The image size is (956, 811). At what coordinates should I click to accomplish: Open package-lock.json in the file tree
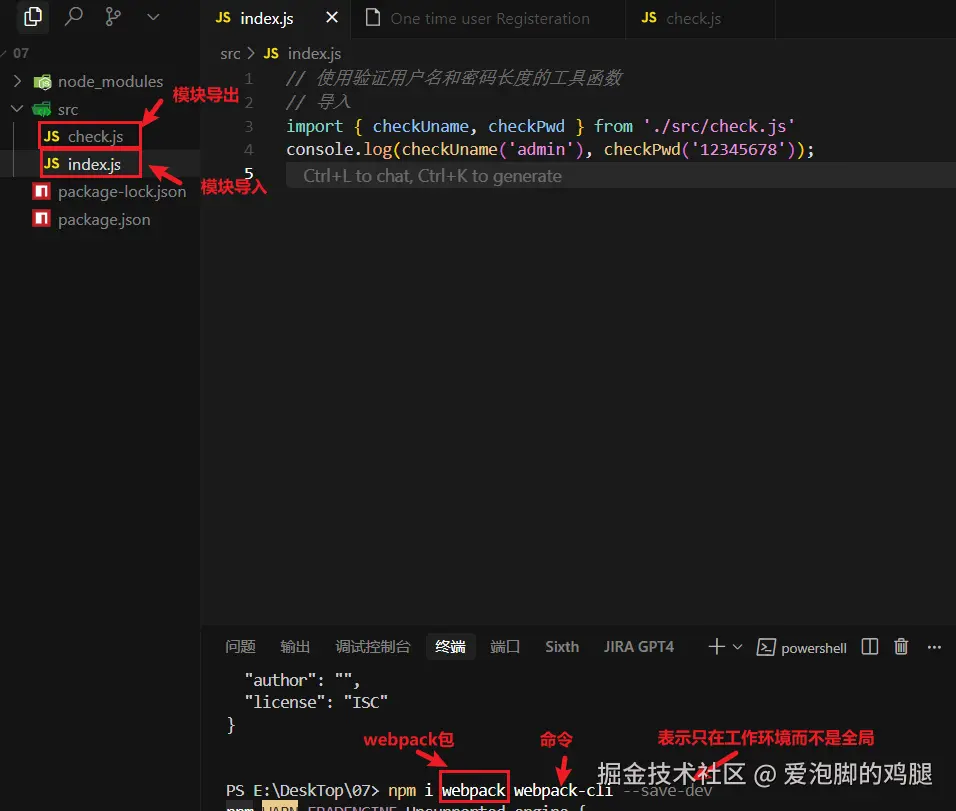pyautogui.click(x=122, y=191)
